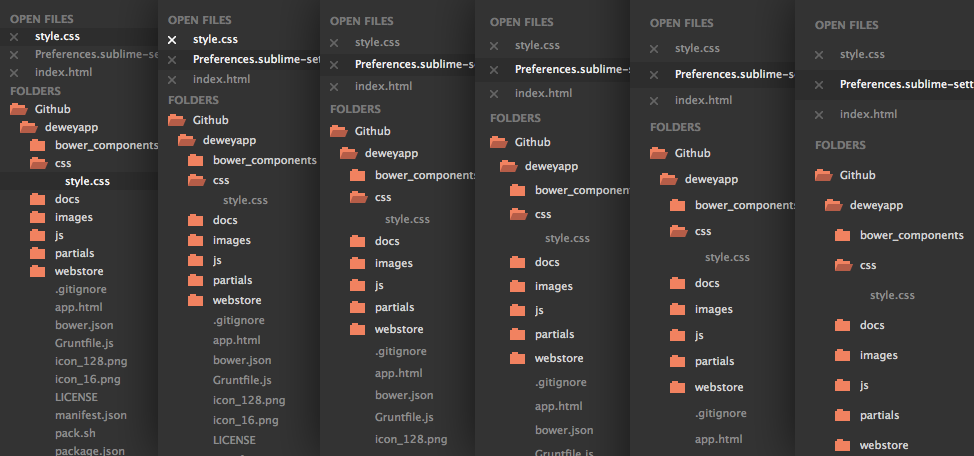This screenshot has width=974, height=456.
Task: Open Gruntfile.js in the leftmost panel
Action: 84,344
